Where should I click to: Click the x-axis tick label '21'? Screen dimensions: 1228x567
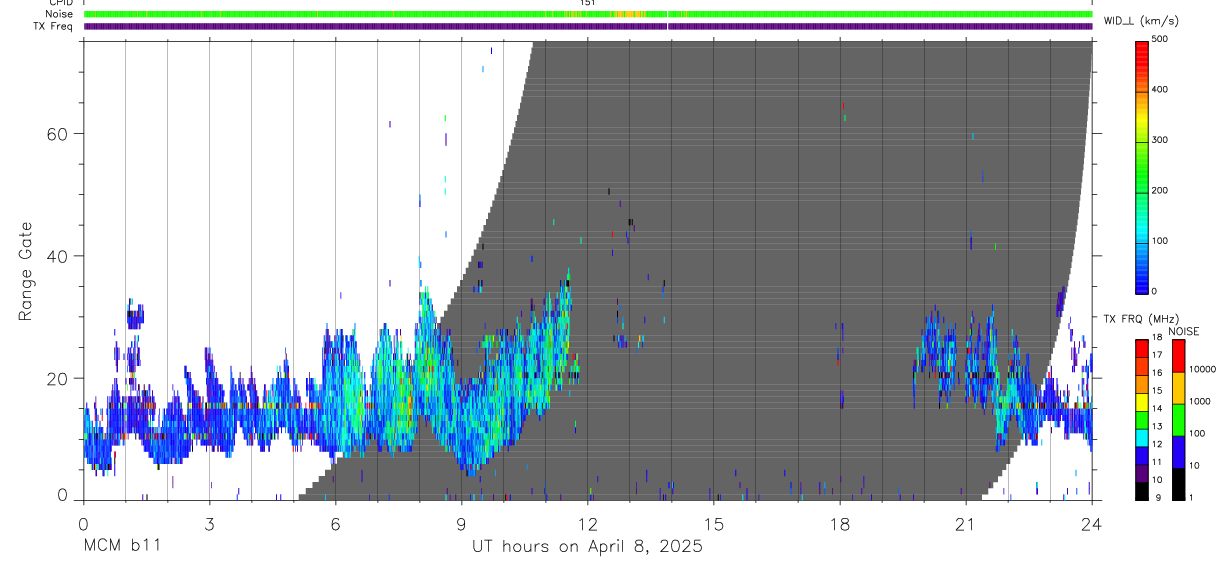pos(966,524)
